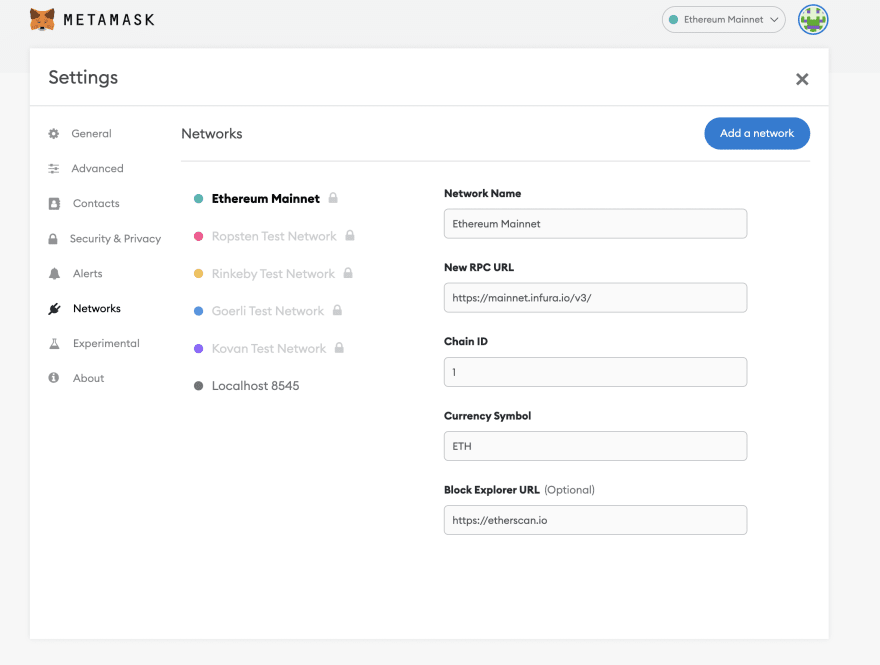Close the Settings panel
Image resolution: width=880 pixels, height=665 pixels.
click(802, 79)
